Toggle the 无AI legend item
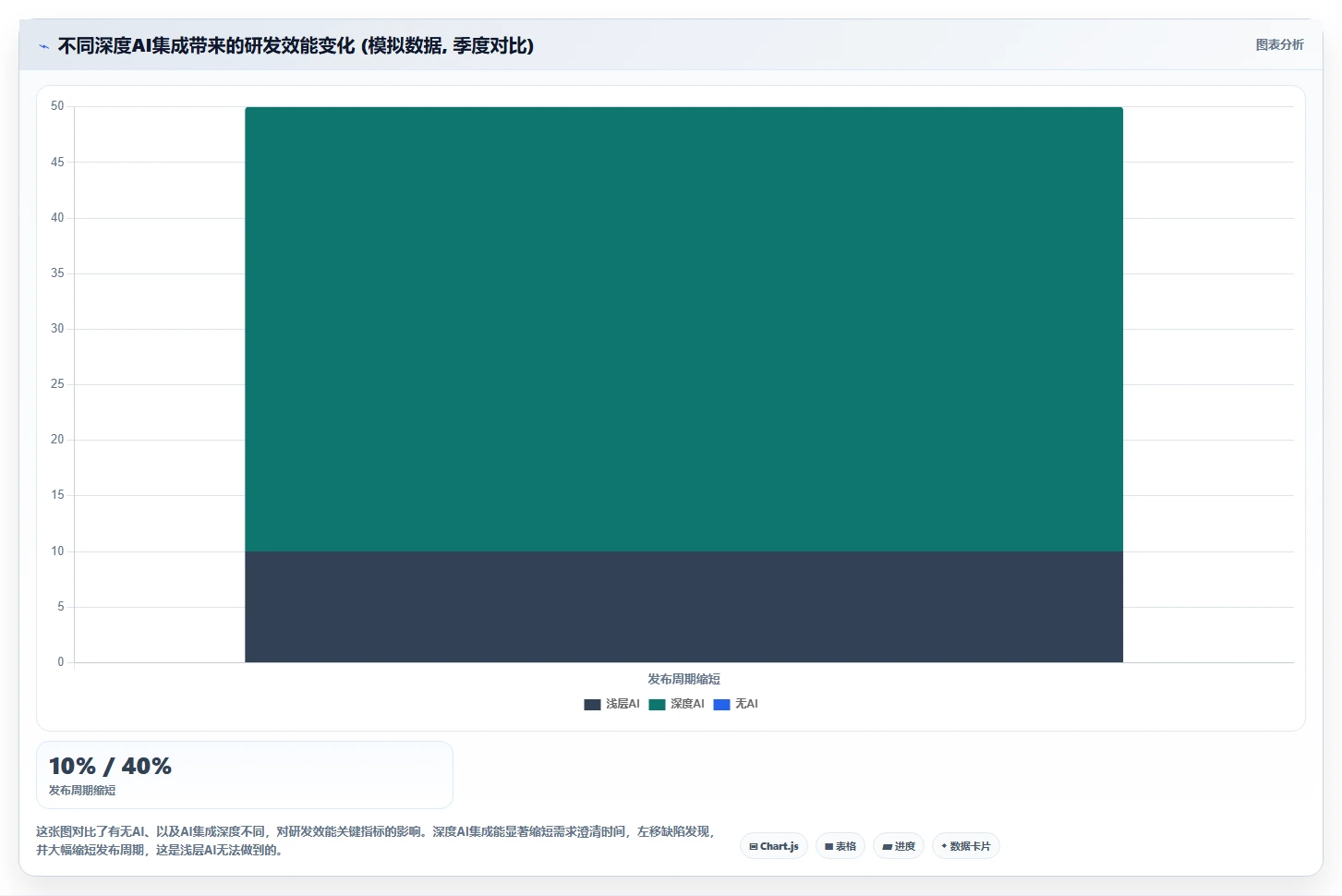This screenshot has height=896, width=1342. pos(736,704)
